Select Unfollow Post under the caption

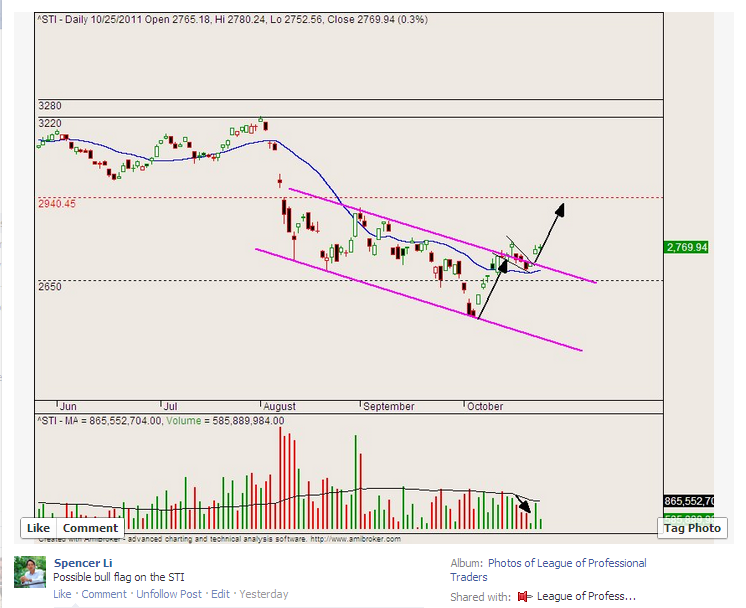tap(169, 594)
